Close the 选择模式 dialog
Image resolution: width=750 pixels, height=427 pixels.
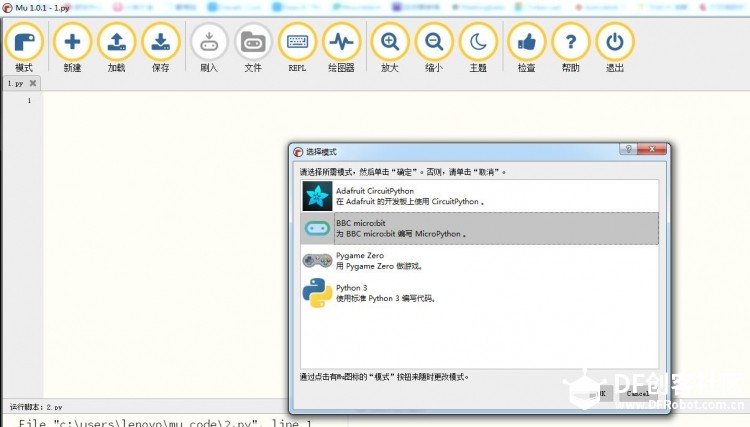(651, 149)
